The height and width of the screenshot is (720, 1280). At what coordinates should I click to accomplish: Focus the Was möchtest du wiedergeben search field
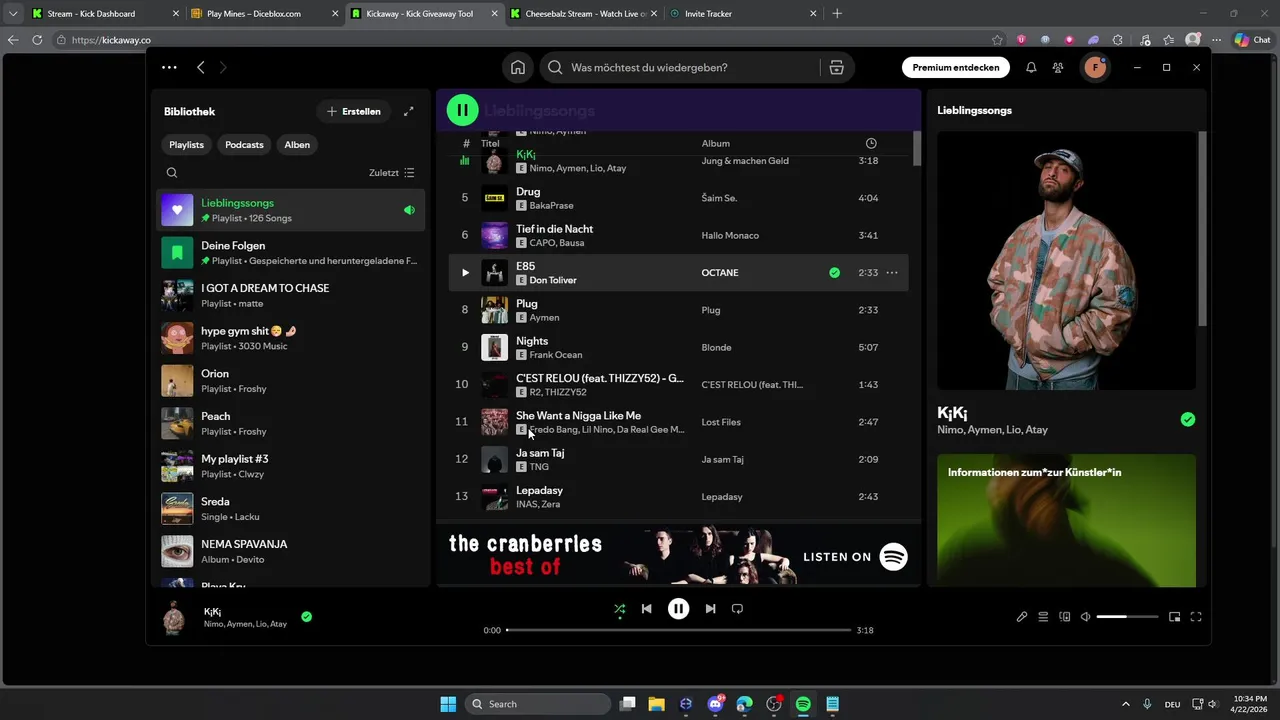tap(679, 67)
